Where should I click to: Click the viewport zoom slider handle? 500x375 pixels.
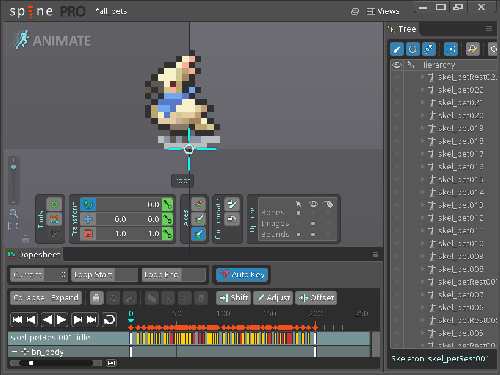(13, 167)
